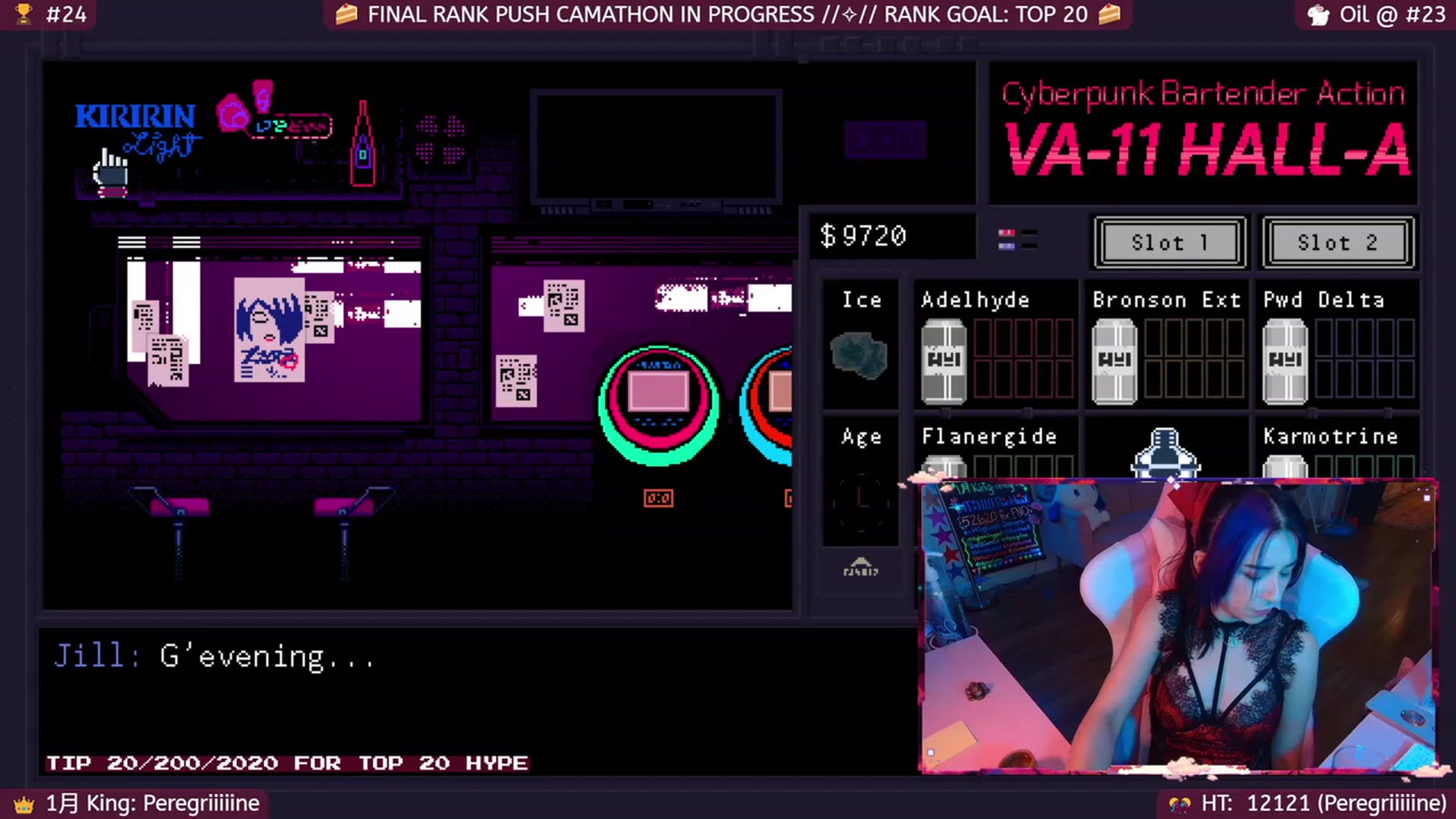Add ice with the Ice rock icon
Image resolution: width=1456 pixels, height=819 pixels.
(859, 355)
